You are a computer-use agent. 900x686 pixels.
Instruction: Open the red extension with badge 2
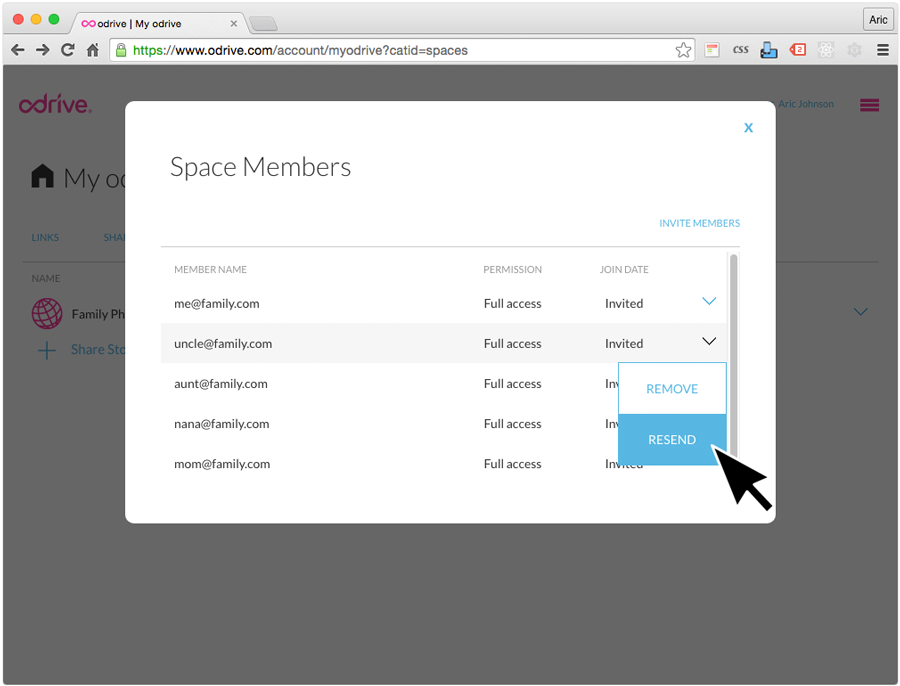[798, 50]
